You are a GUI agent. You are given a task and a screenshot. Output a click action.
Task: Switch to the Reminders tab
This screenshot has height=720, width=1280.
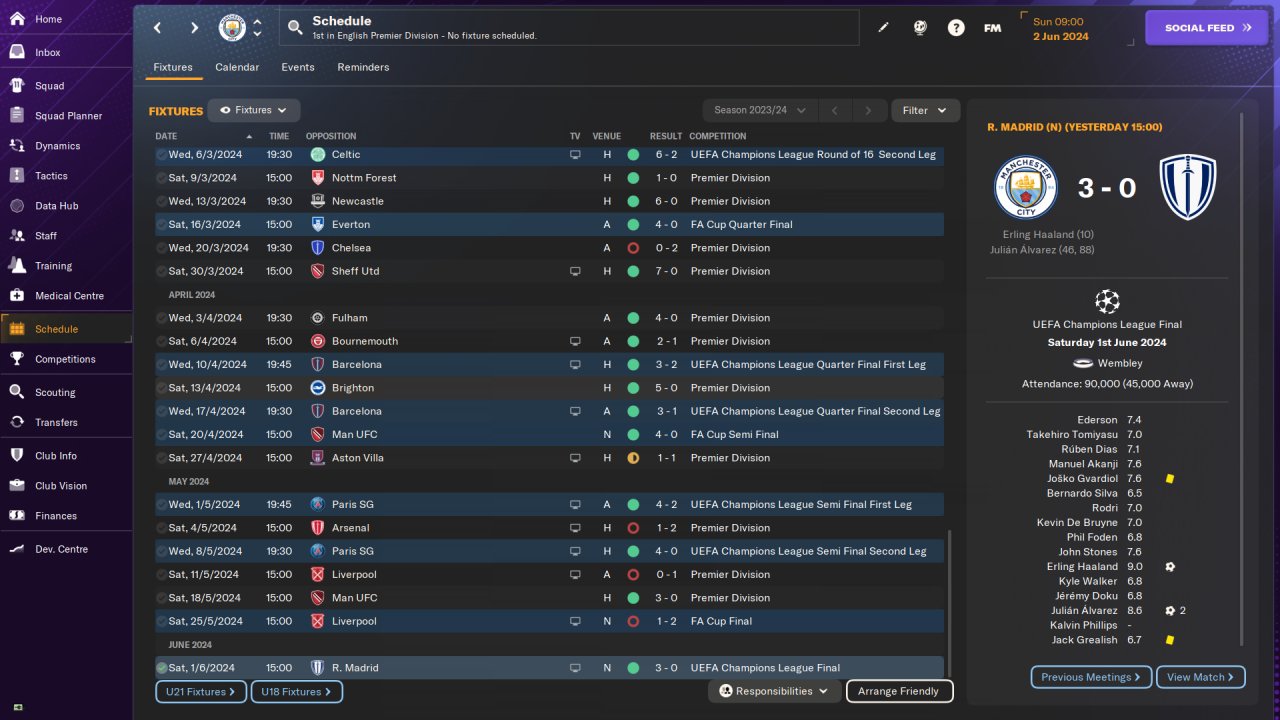(x=363, y=67)
